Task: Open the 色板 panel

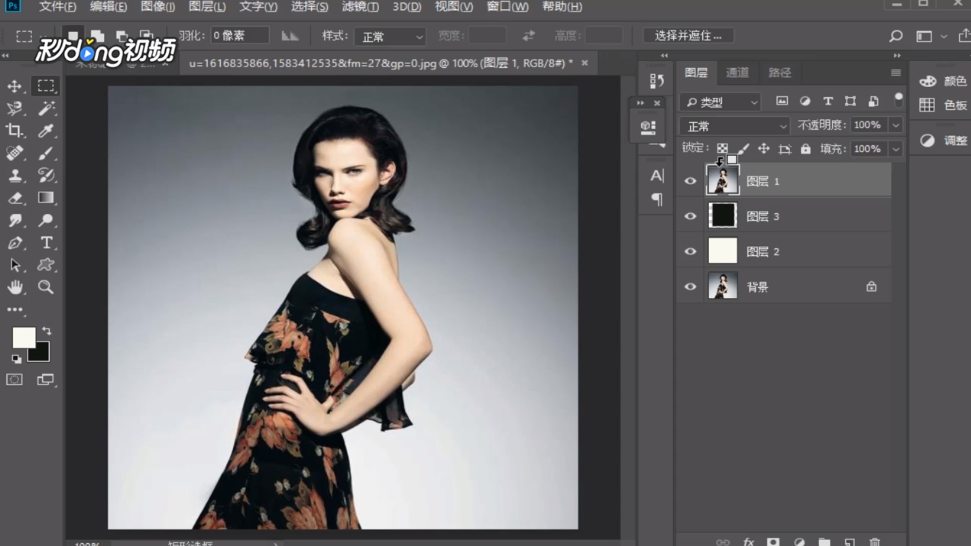Action: coord(943,105)
